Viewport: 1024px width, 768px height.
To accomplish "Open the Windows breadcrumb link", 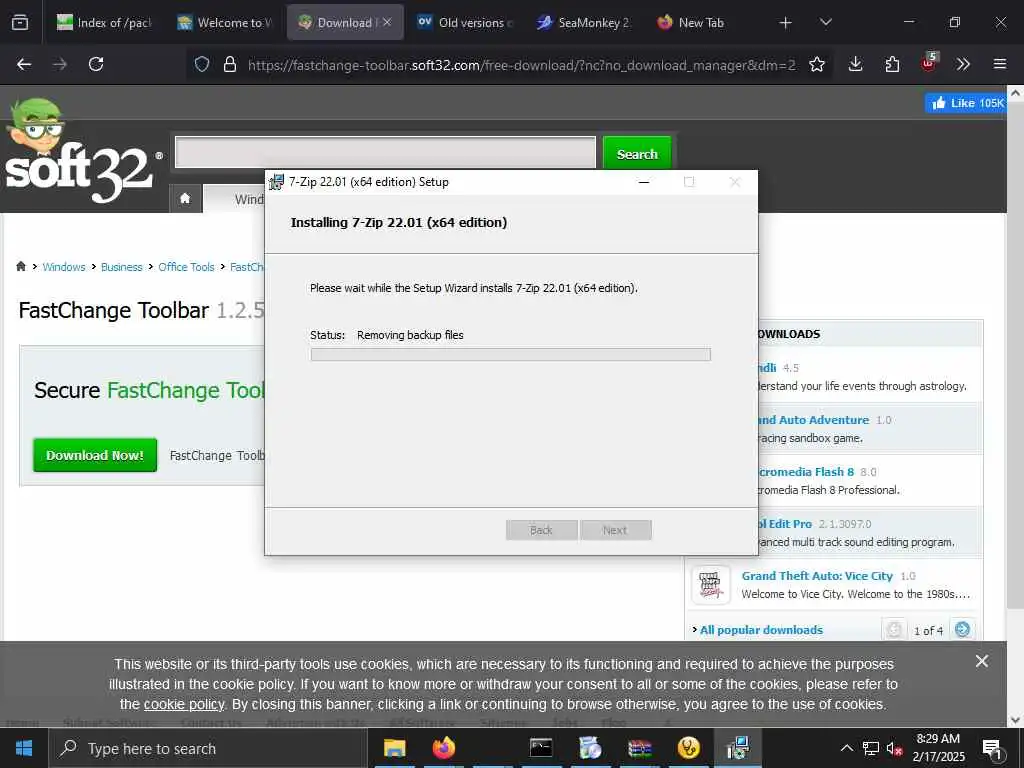I will 64,267.
